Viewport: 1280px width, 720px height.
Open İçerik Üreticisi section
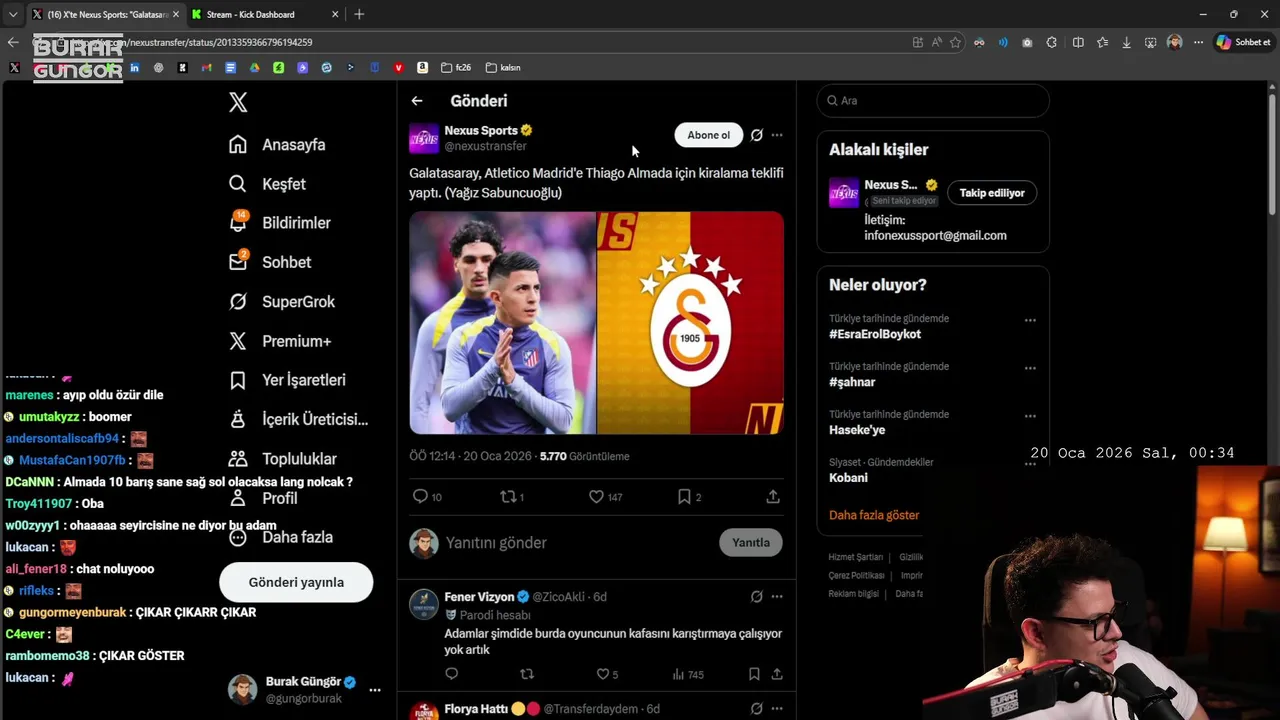tap(298, 419)
